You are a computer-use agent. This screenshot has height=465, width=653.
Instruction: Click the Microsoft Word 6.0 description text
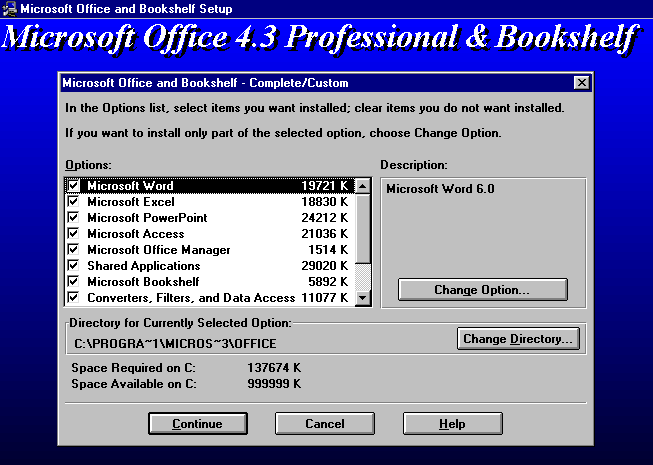click(x=440, y=189)
